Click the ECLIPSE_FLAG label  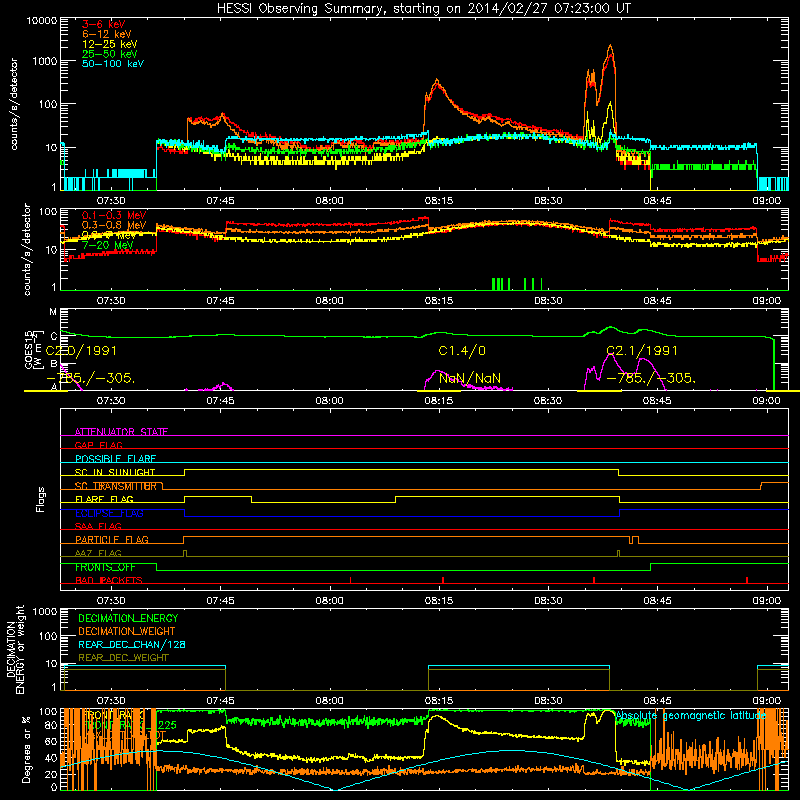point(109,513)
